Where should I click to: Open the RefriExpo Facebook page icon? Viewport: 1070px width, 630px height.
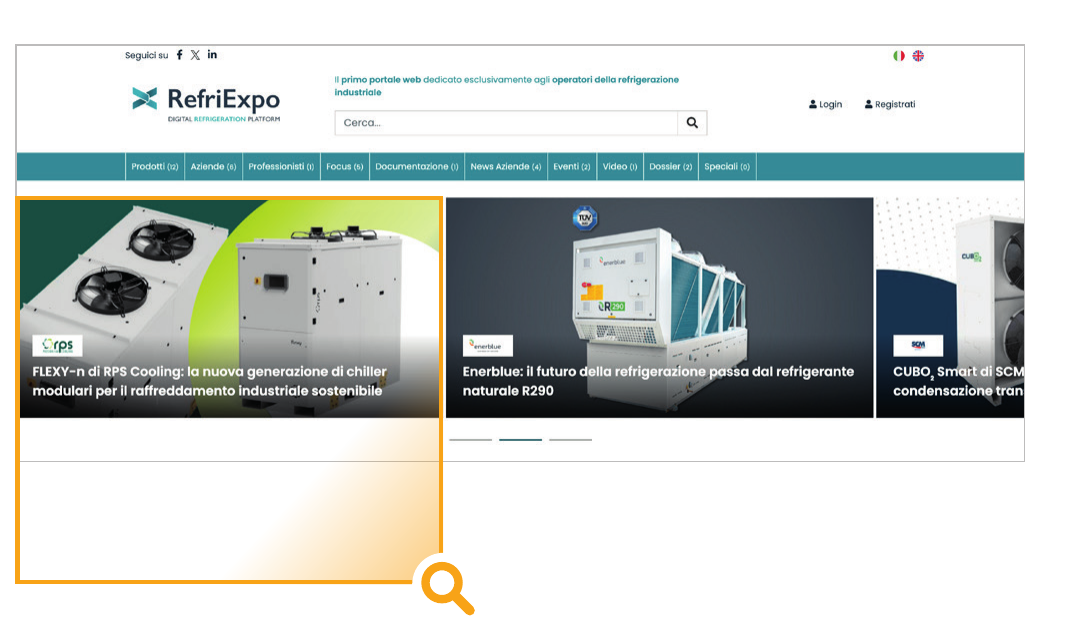[179, 55]
